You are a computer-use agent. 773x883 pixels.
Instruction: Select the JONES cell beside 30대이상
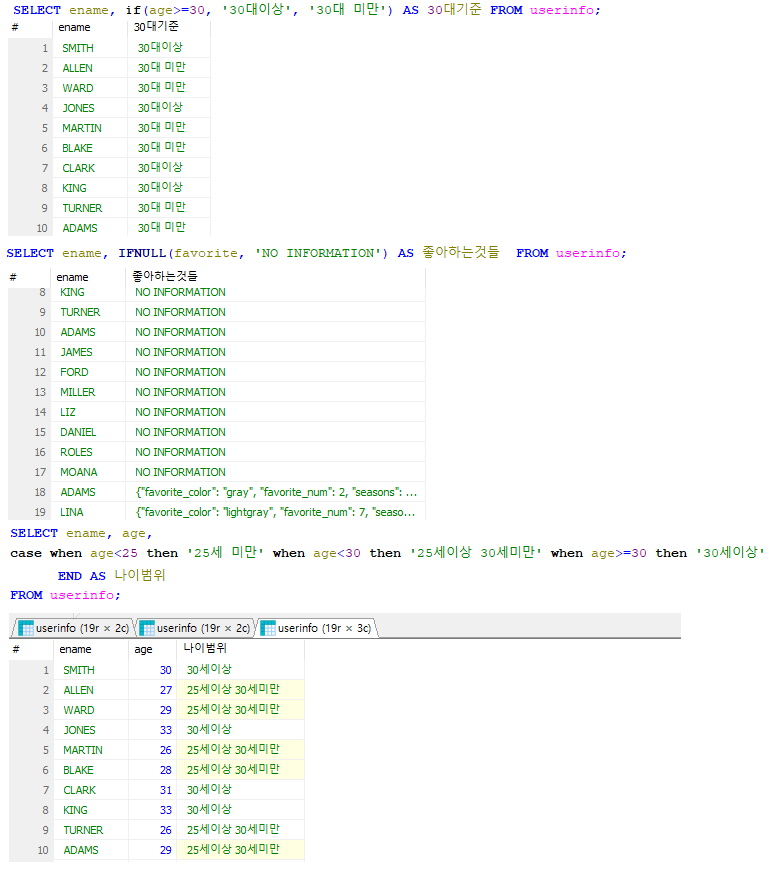pos(90,108)
